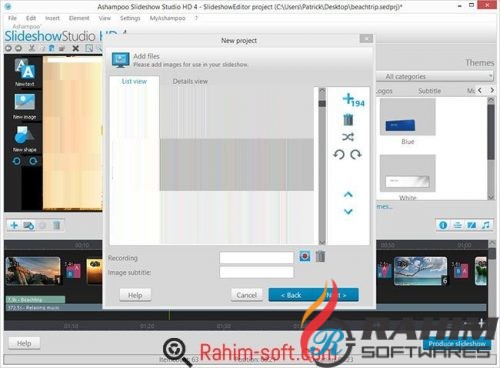Shuffle the images with the shuffle icon
Viewport: 500px width, 368px height.
(348, 137)
